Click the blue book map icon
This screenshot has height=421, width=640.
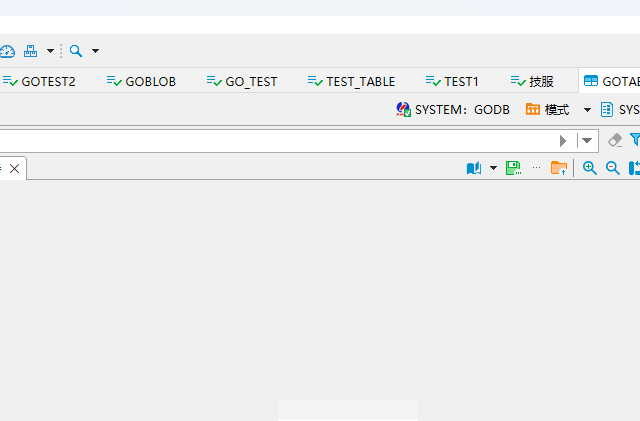(474, 168)
